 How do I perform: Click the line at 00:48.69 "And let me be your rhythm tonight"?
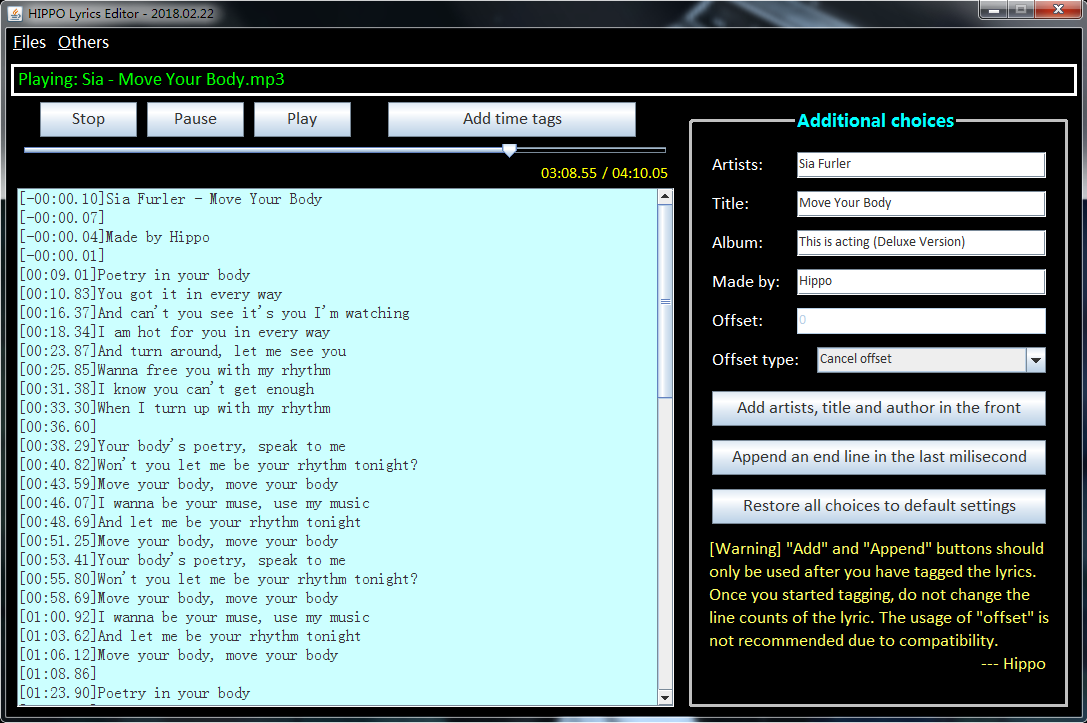(190, 522)
